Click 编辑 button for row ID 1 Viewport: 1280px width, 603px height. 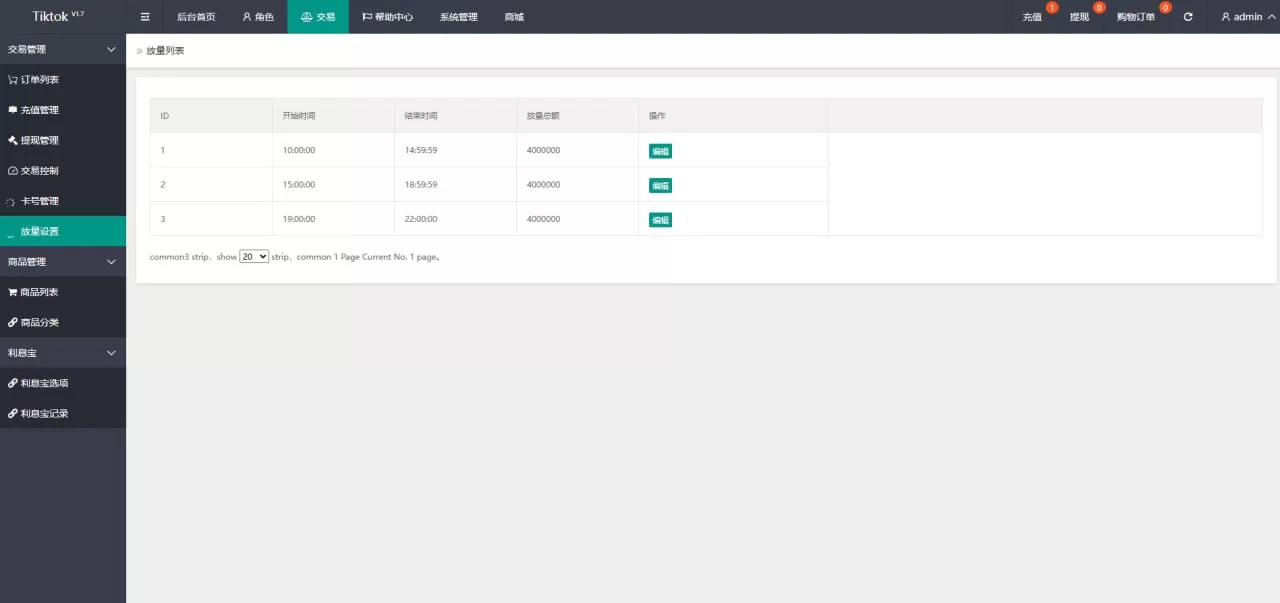pyautogui.click(x=660, y=152)
